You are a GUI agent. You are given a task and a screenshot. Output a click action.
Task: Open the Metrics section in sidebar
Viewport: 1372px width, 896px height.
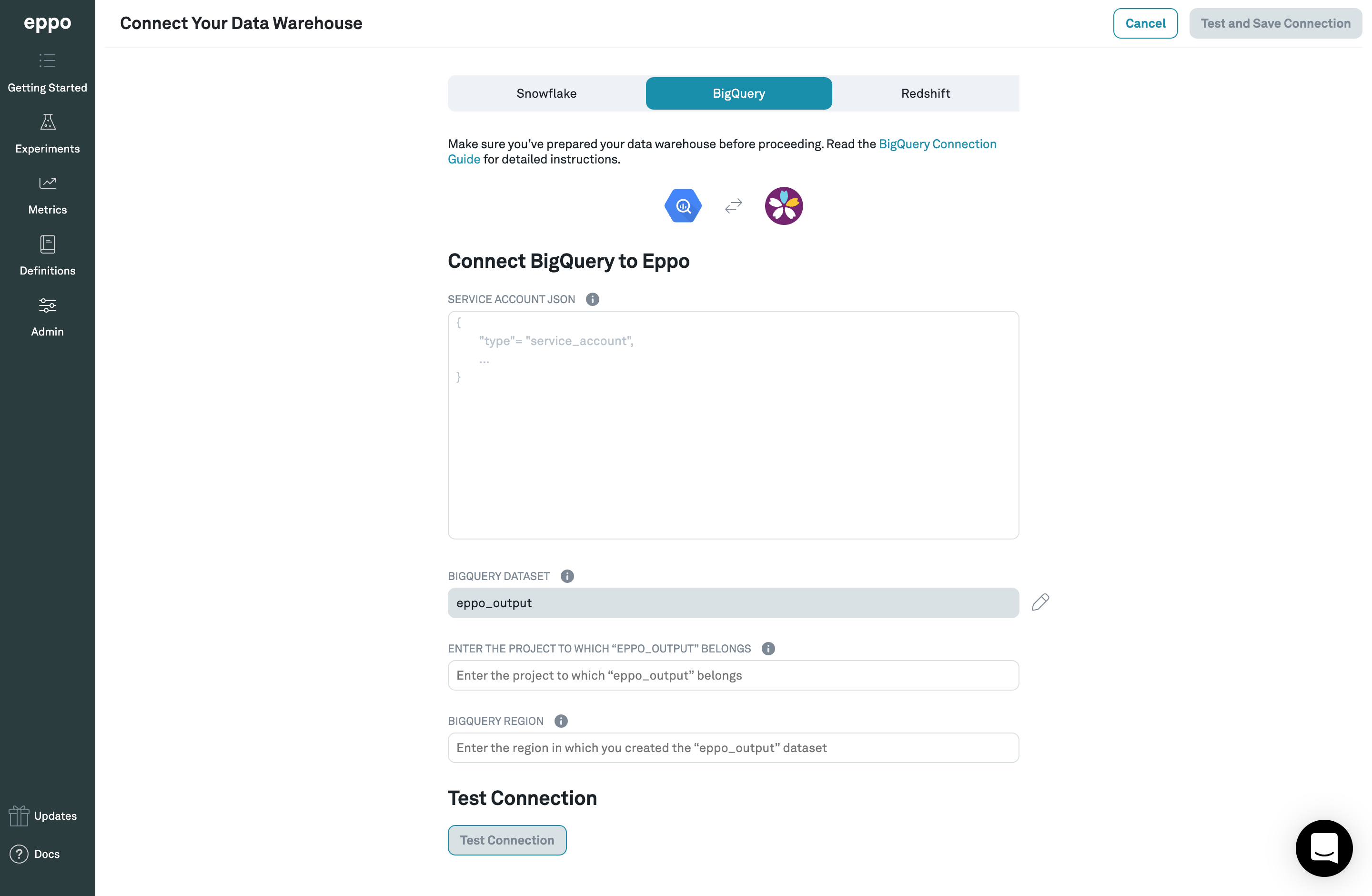coord(47,195)
